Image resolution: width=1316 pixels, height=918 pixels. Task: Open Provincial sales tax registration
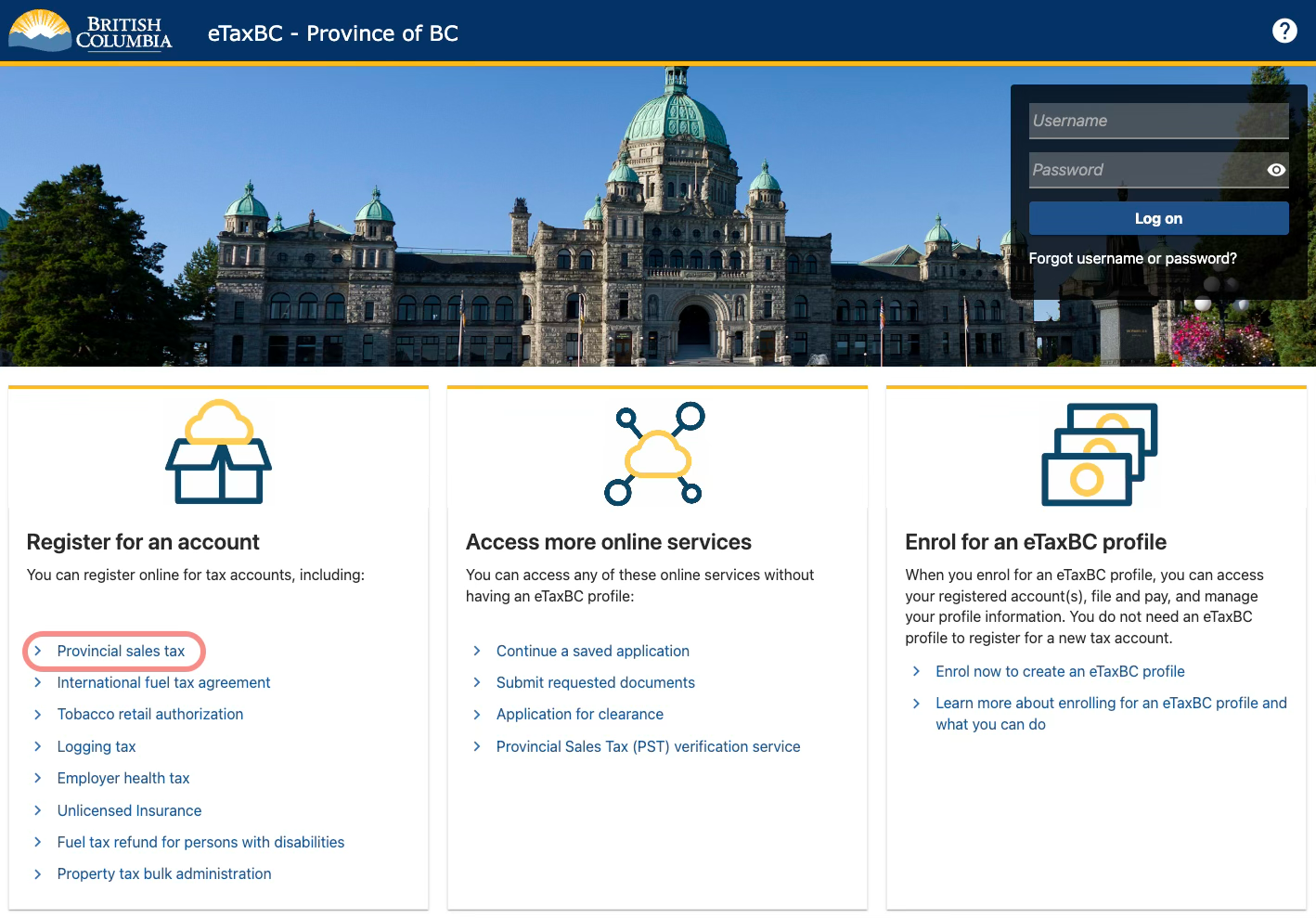[121, 652]
